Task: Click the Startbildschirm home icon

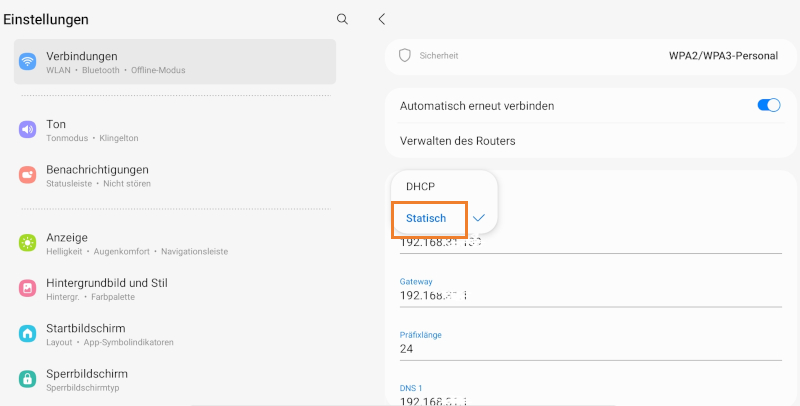Action: point(28,334)
